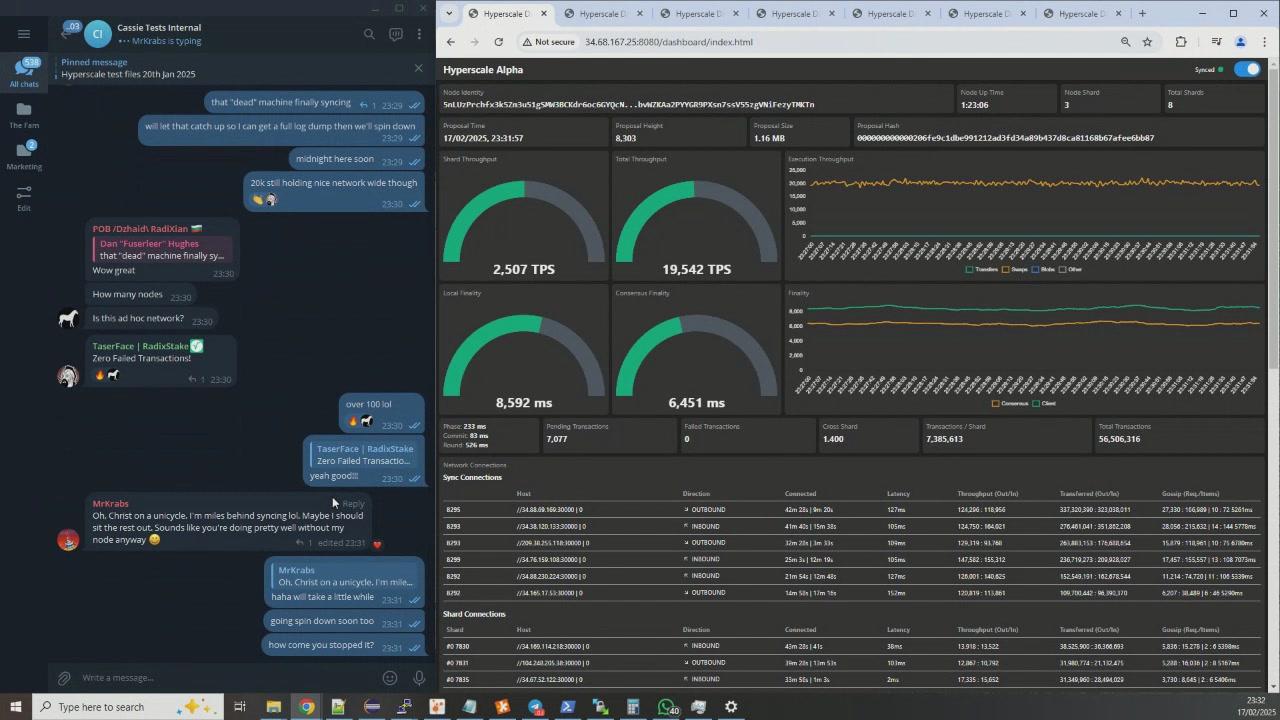Click the Chrome address bar URL
The image size is (1280, 720).
[669, 42]
